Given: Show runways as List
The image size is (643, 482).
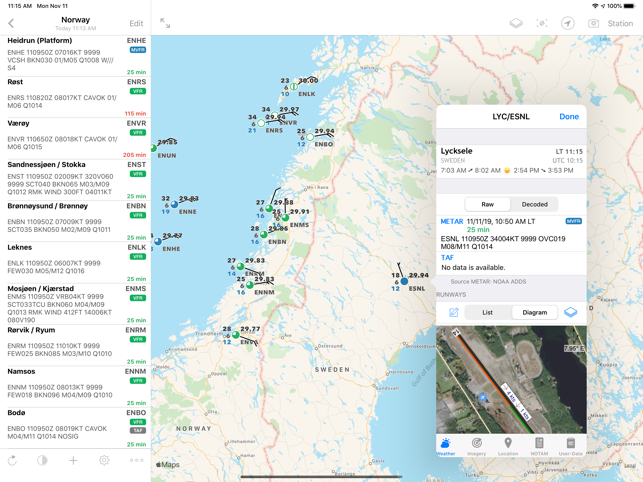Looking at the screenshot, I should 488,312.
